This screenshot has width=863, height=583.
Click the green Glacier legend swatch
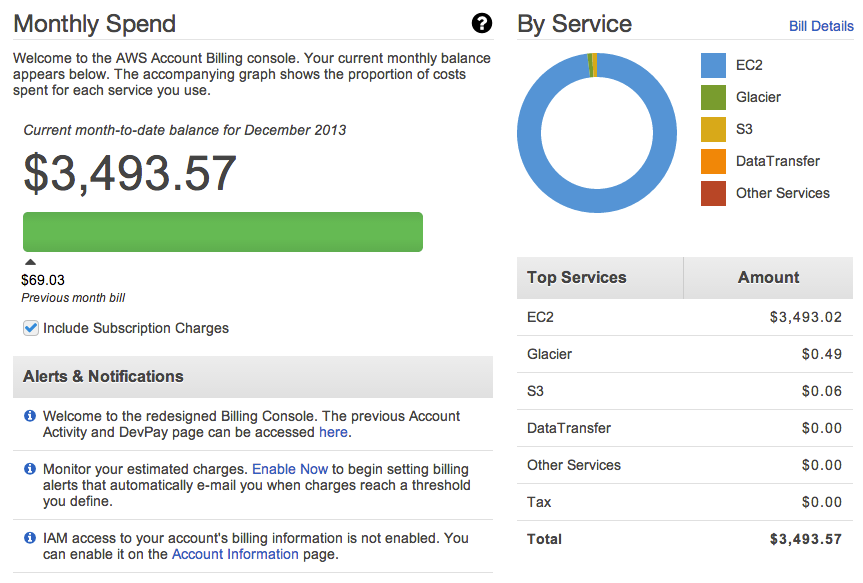click(x=713, y=97)
